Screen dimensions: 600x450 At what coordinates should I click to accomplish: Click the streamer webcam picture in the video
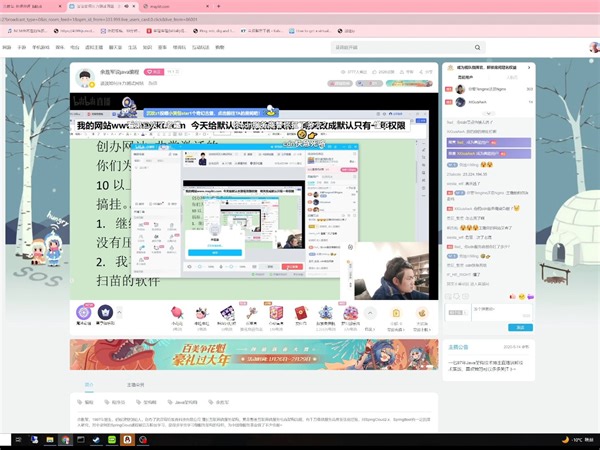[x=391, y=271]
